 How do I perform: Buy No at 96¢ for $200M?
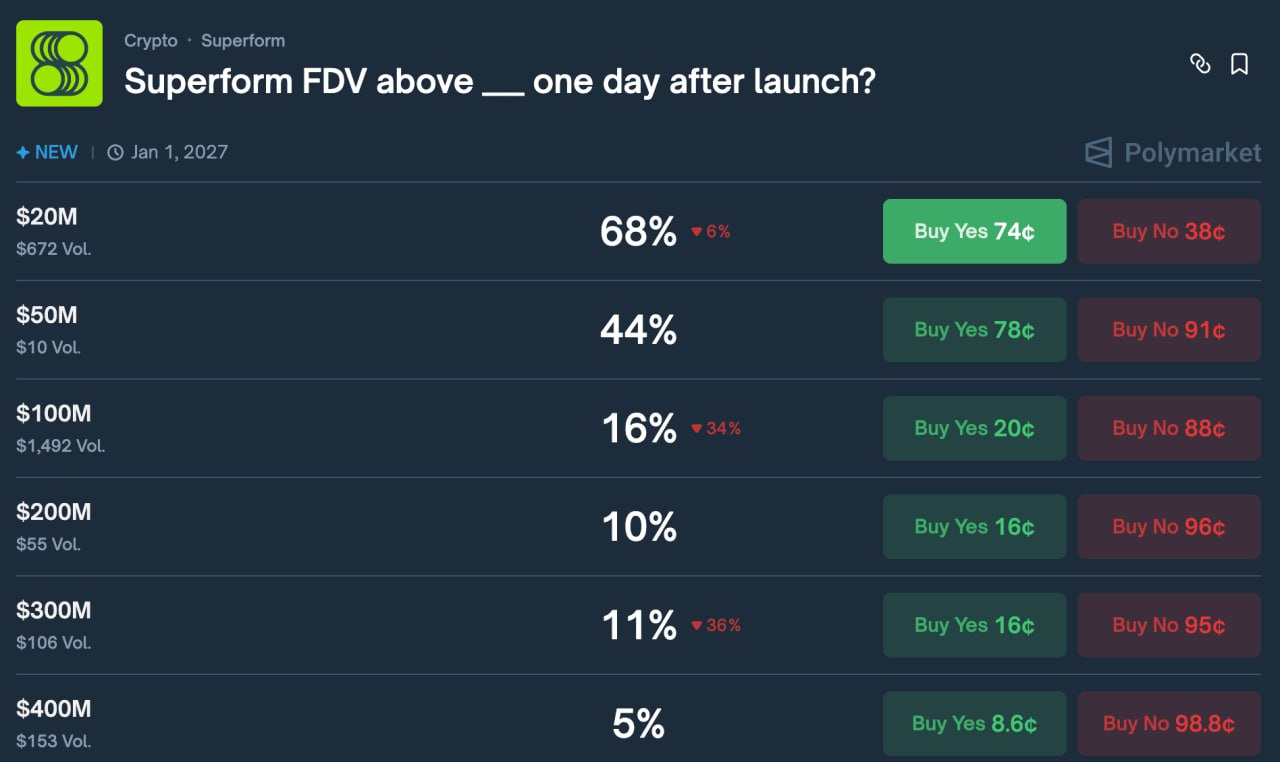[x=1168, y=527]
